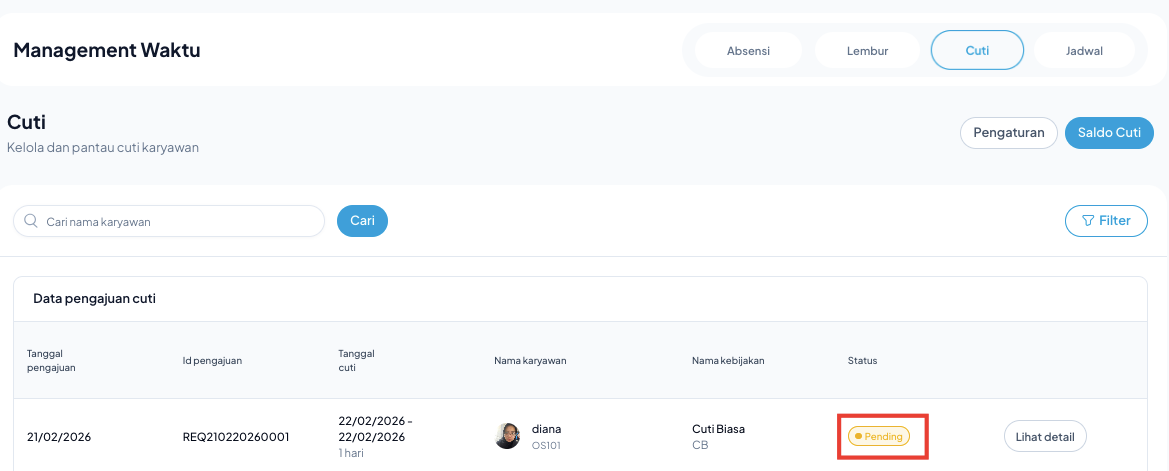This screenshot has height=471, width=1169.
Task: Open the Filter funnel icon button
Action: click(x=1106, y=221)
